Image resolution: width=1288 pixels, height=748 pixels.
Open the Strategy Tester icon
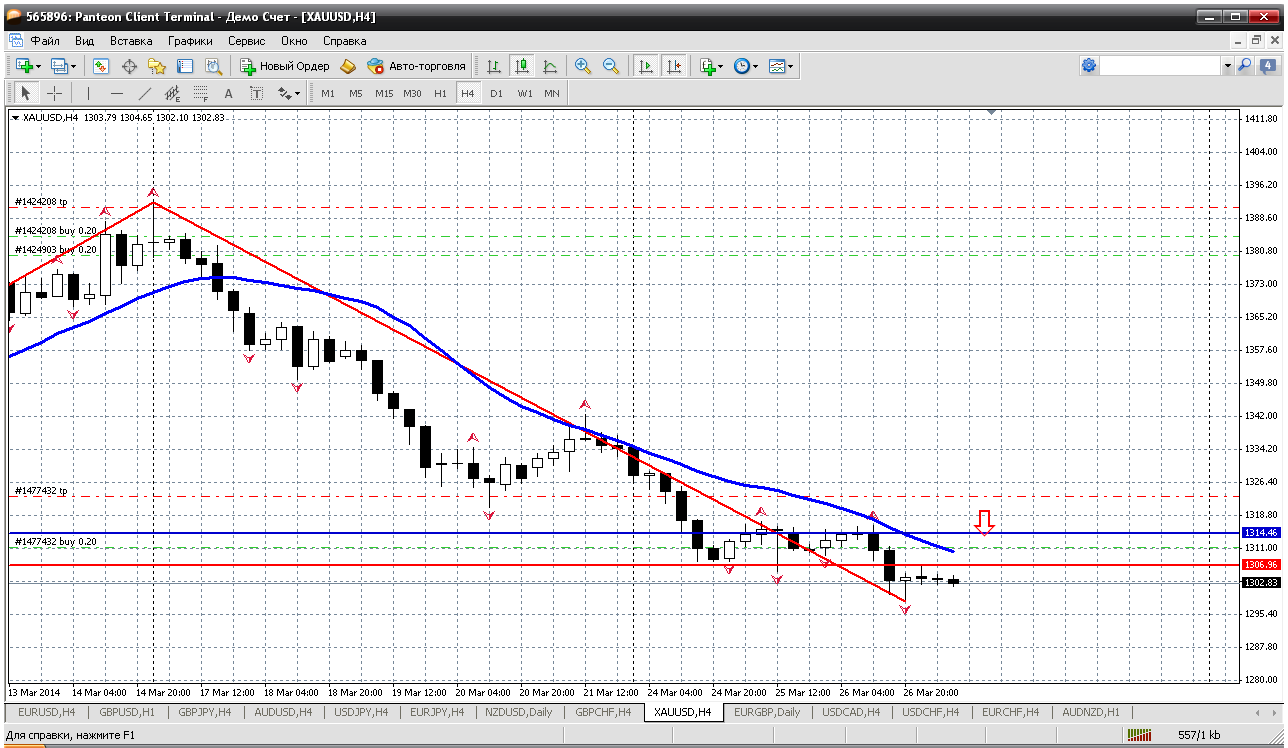213,66
